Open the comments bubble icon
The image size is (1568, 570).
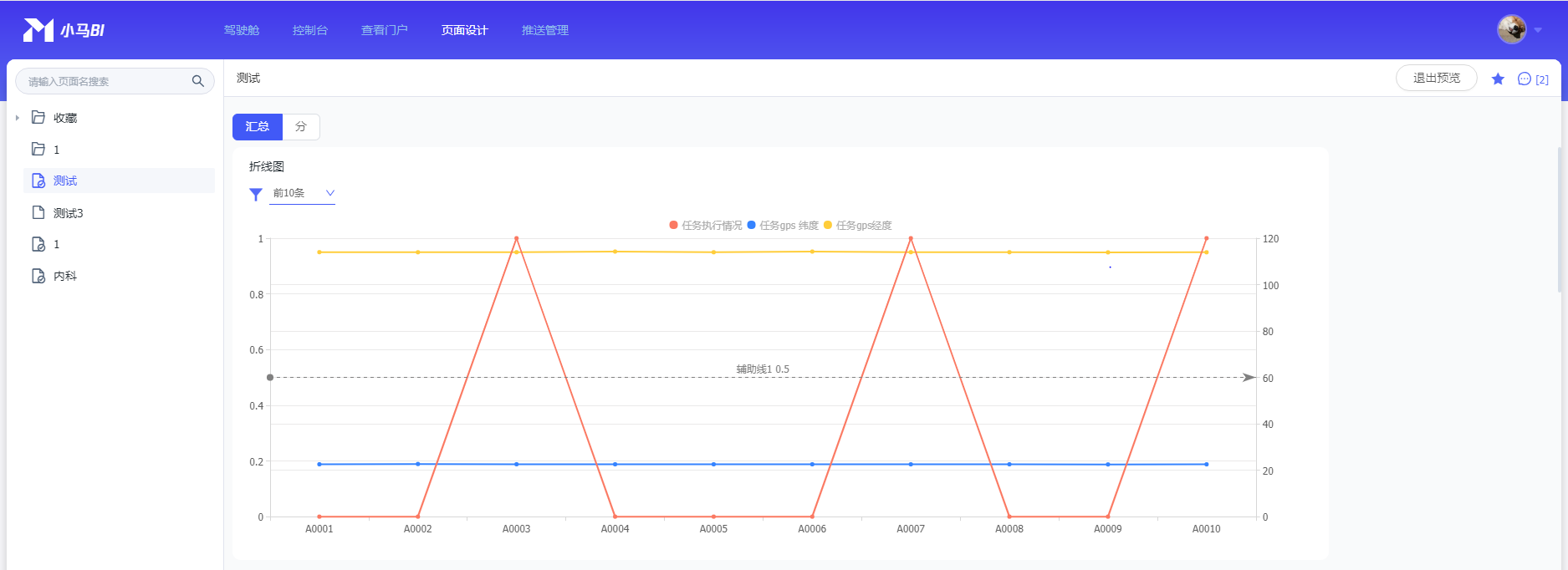coord(1525,79)
